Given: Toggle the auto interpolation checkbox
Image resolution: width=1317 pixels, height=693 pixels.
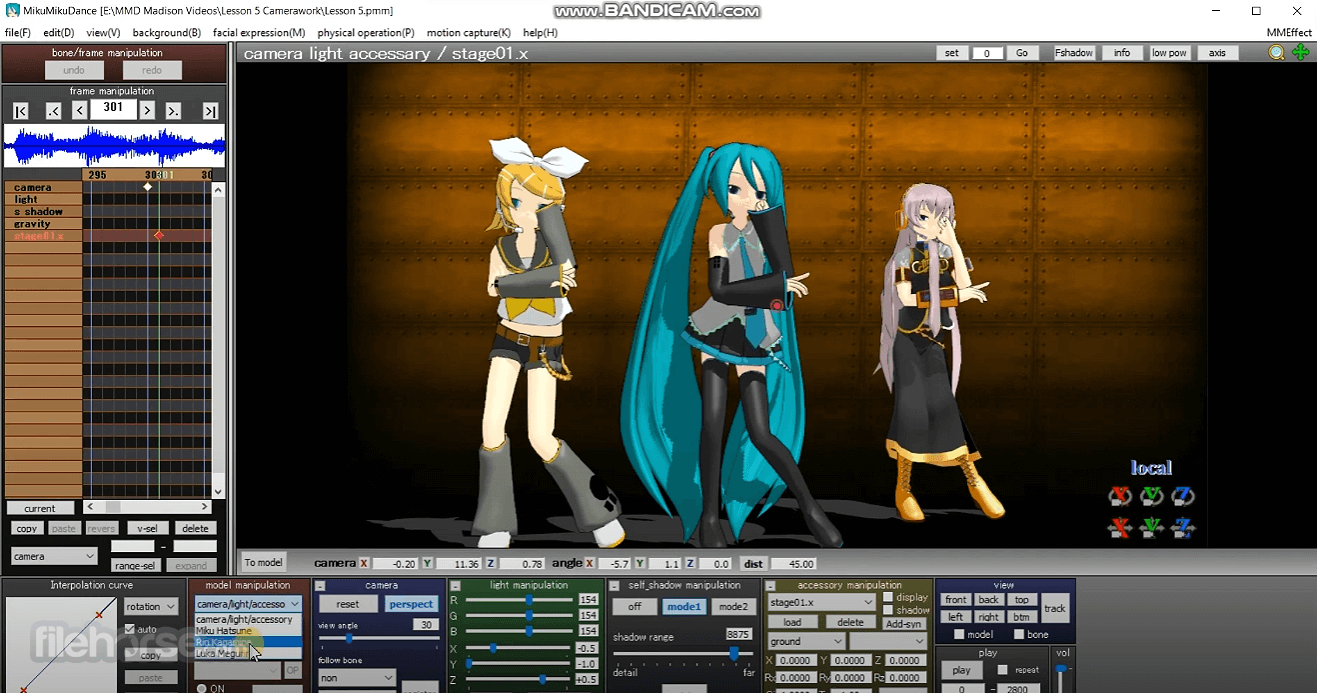Looking at the screenshot, I should coord(130,629).
